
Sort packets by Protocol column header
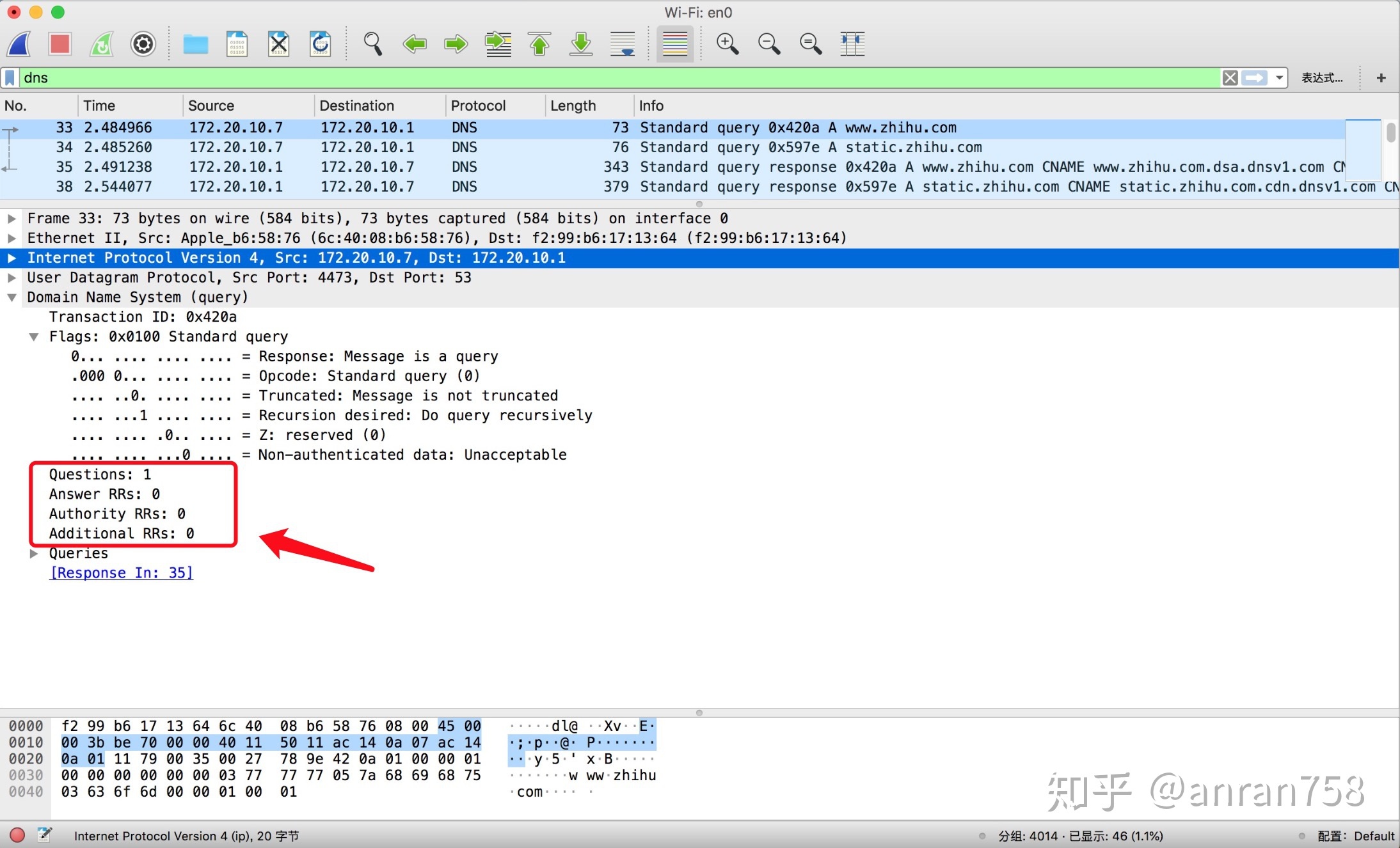478,106
